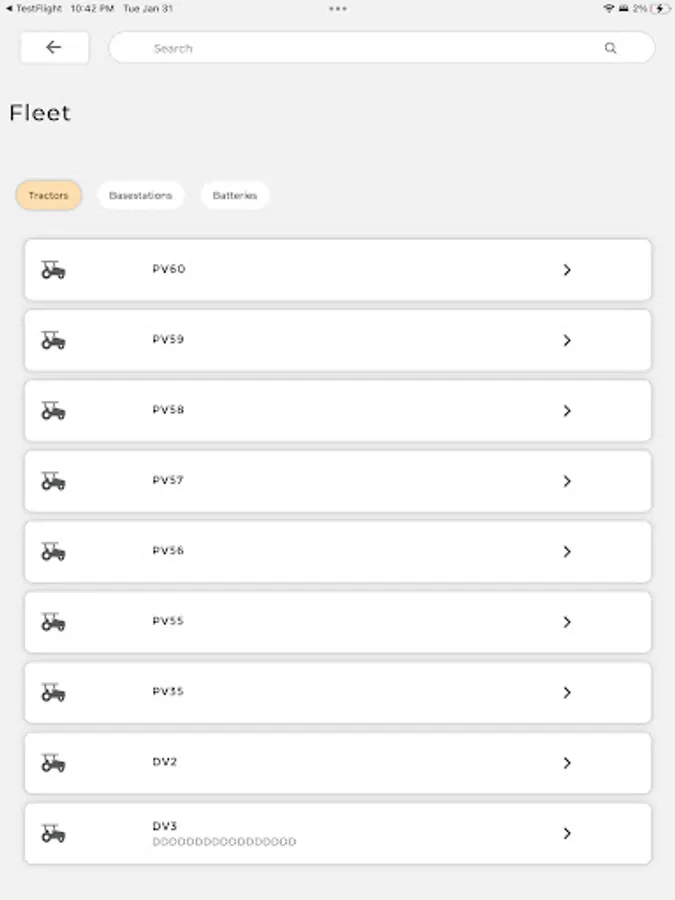This screenshot has height=900, width=675.
Task: Return to TestFlight from status bar
Action: pos(35,8)
